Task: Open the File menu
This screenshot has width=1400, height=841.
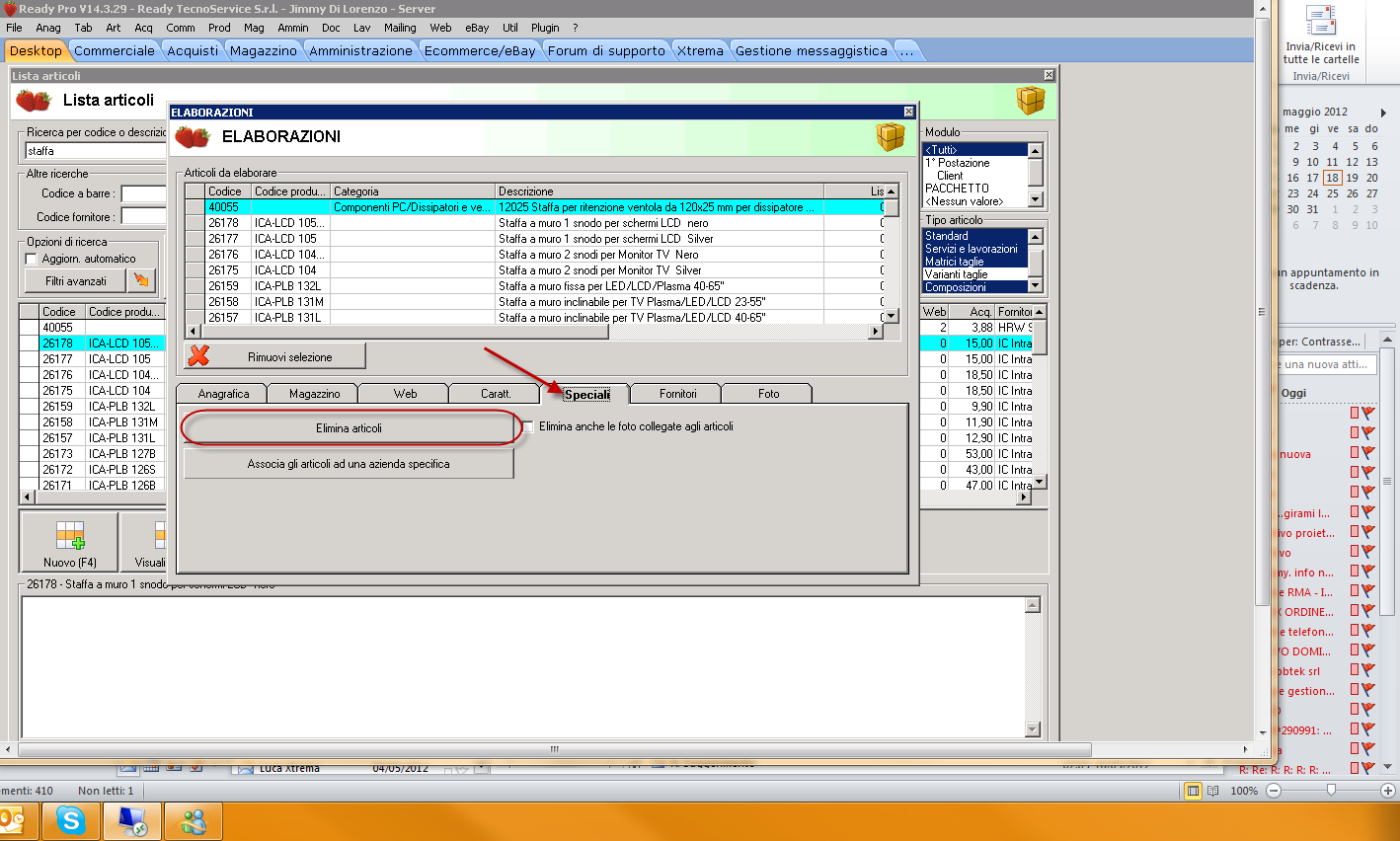Action: [x=14, y=28]
